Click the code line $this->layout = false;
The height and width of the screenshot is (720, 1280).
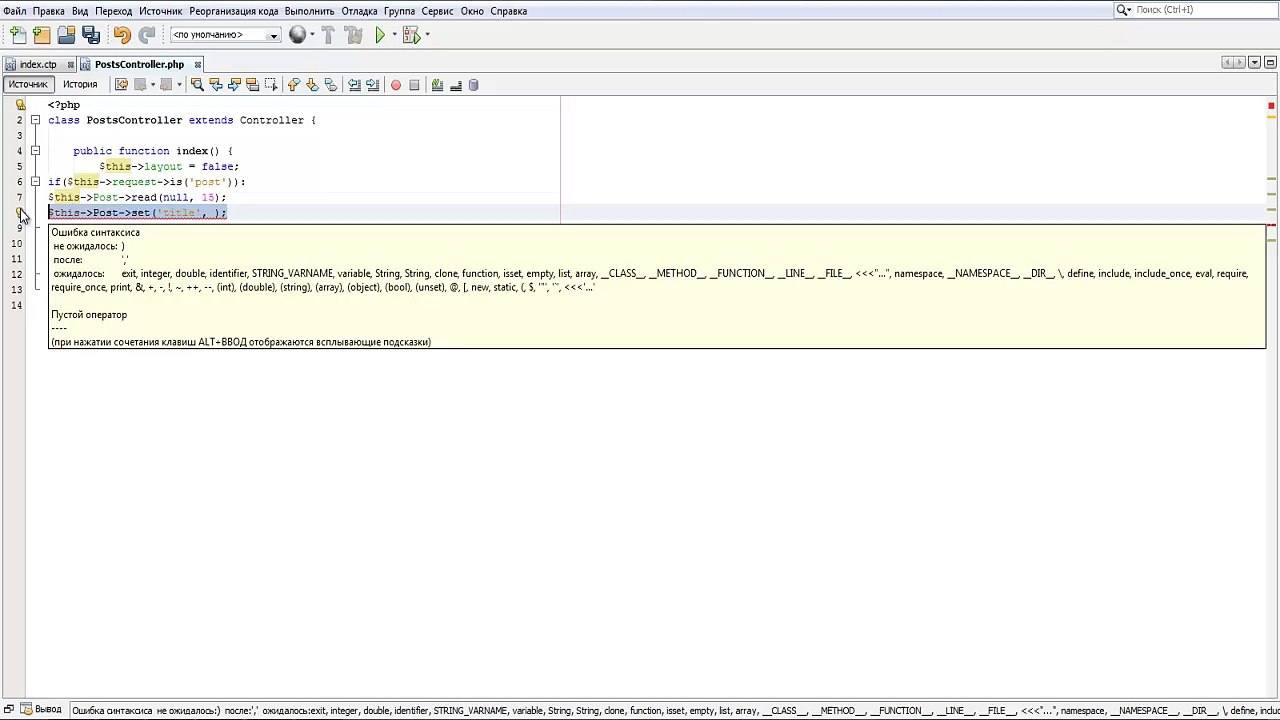(x=169, y=166)
